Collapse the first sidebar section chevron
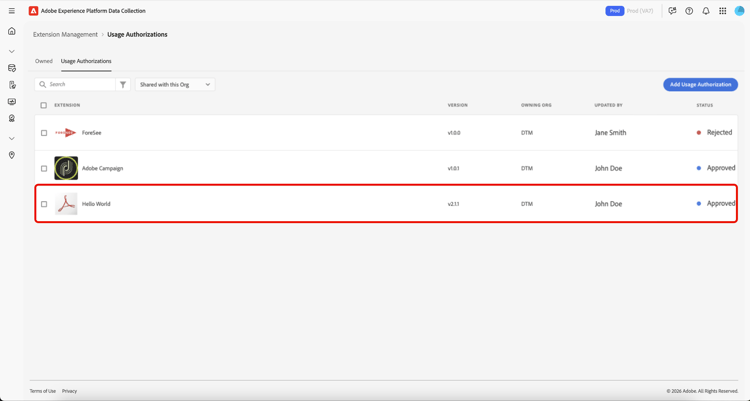The image size is (750, 401). (x=12, y=51)
